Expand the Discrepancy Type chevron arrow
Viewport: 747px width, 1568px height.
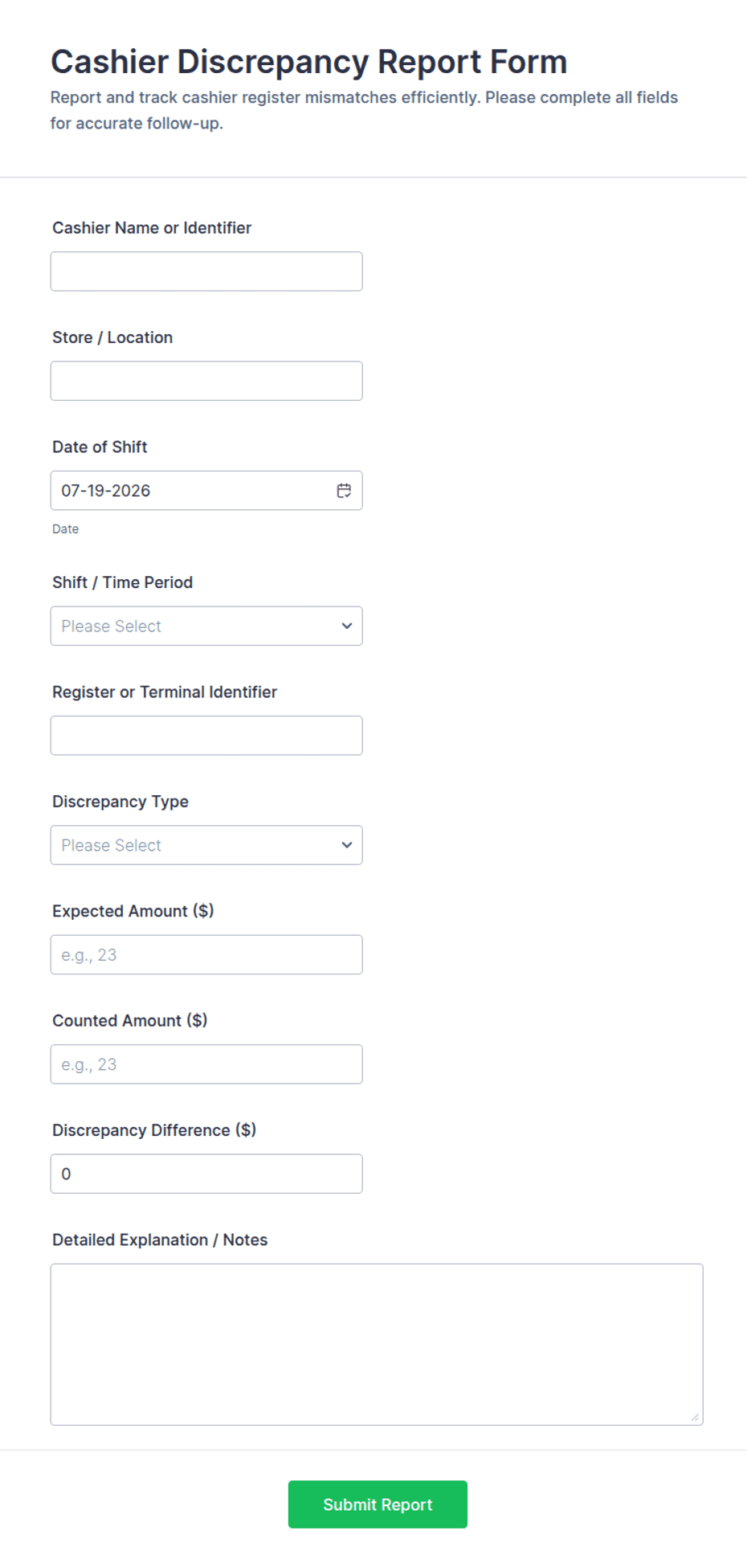coord(347,845)
